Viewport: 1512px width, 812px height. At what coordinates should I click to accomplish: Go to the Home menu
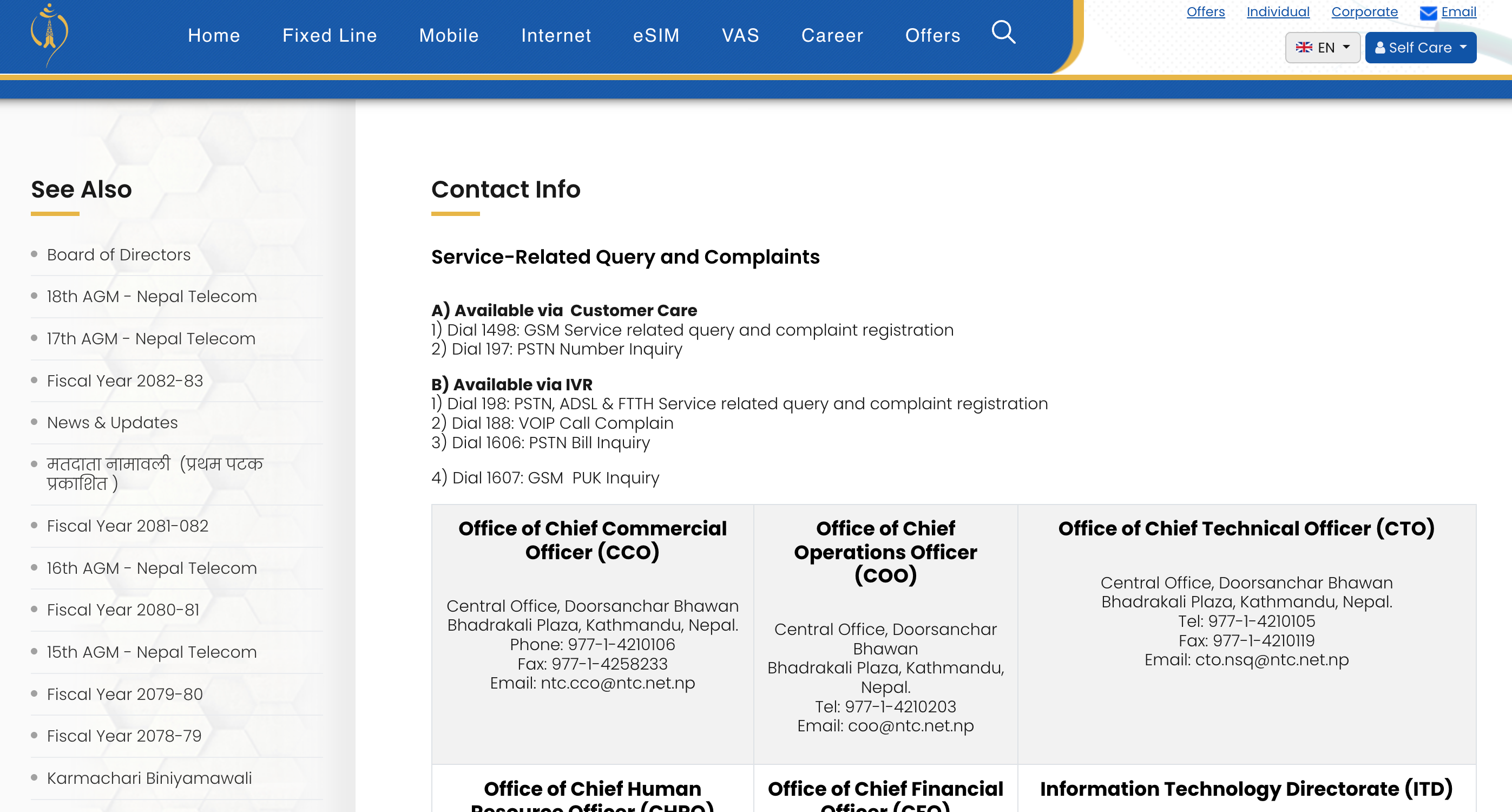(214, 36)
